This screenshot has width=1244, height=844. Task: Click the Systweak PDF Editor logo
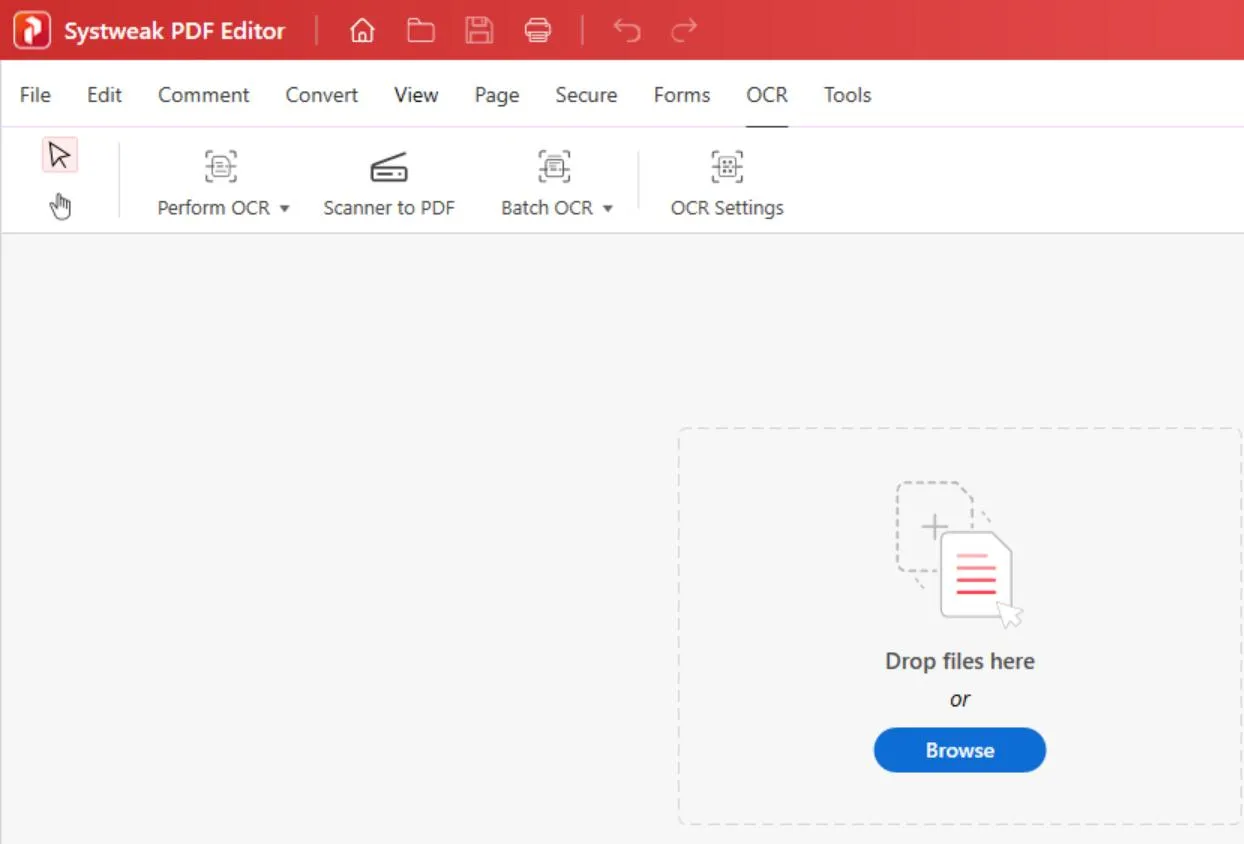click(x=32, y=31)
